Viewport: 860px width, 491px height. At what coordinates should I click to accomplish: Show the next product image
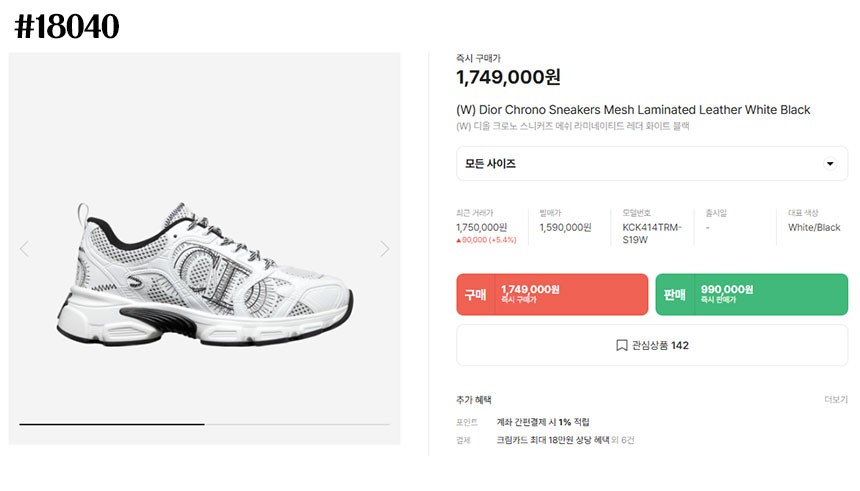point(385,249)
